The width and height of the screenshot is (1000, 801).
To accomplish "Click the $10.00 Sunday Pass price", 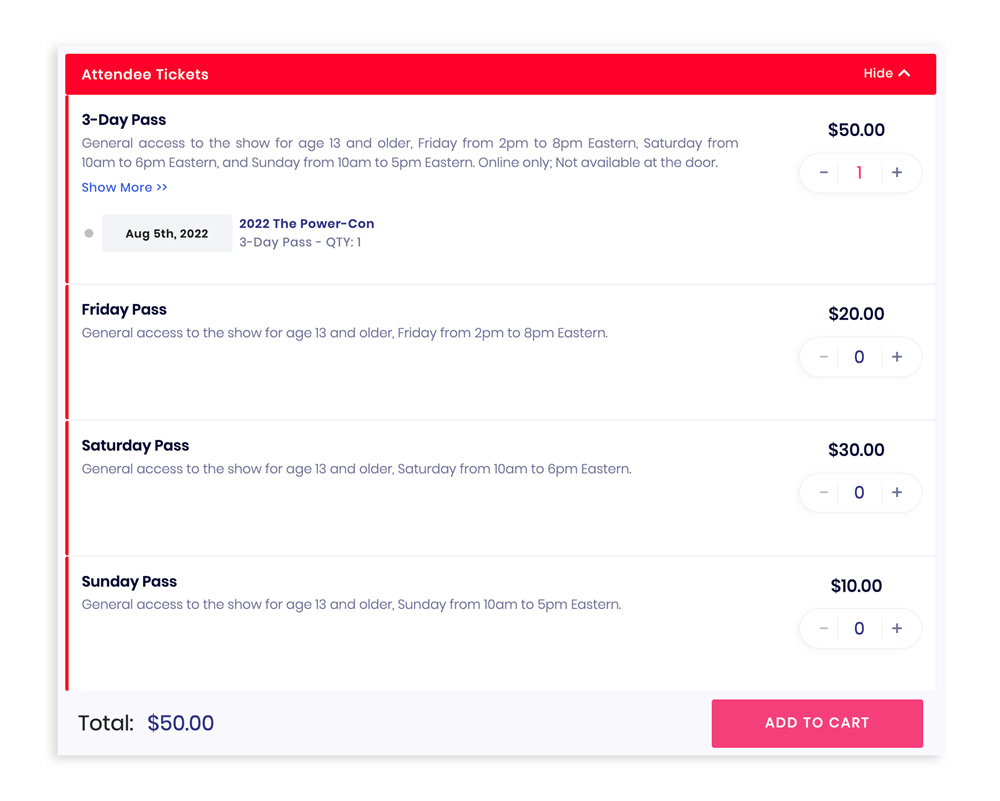I will [856, 585].
